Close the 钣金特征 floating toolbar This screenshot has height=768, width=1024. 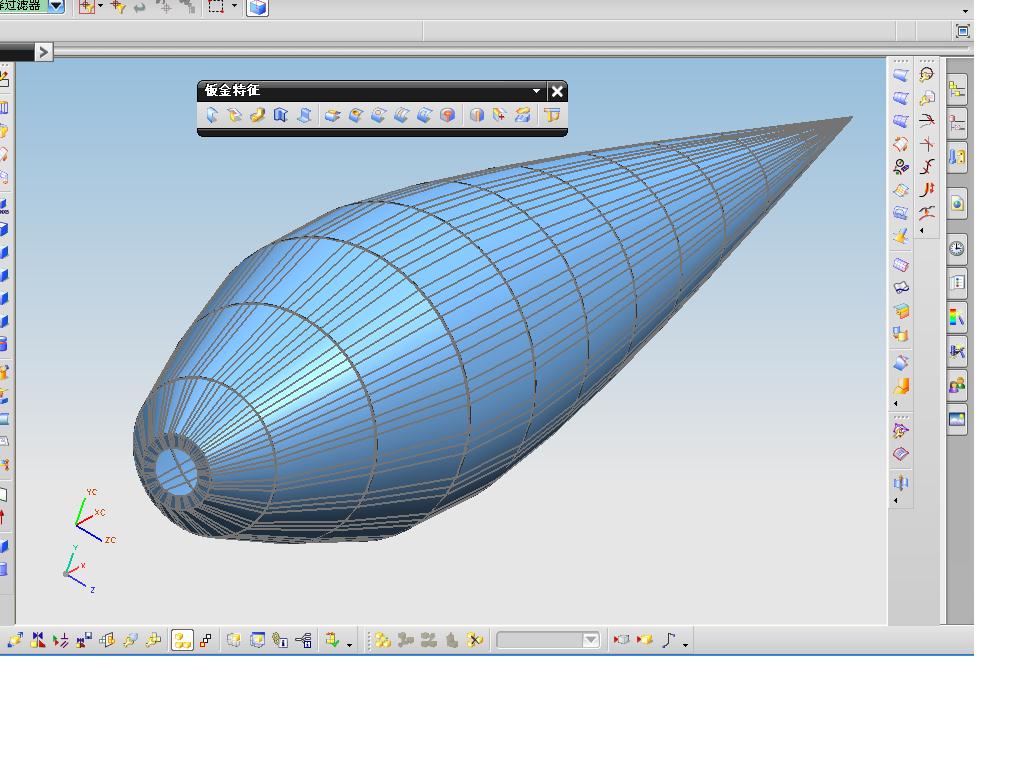click(x=556, y=91)
